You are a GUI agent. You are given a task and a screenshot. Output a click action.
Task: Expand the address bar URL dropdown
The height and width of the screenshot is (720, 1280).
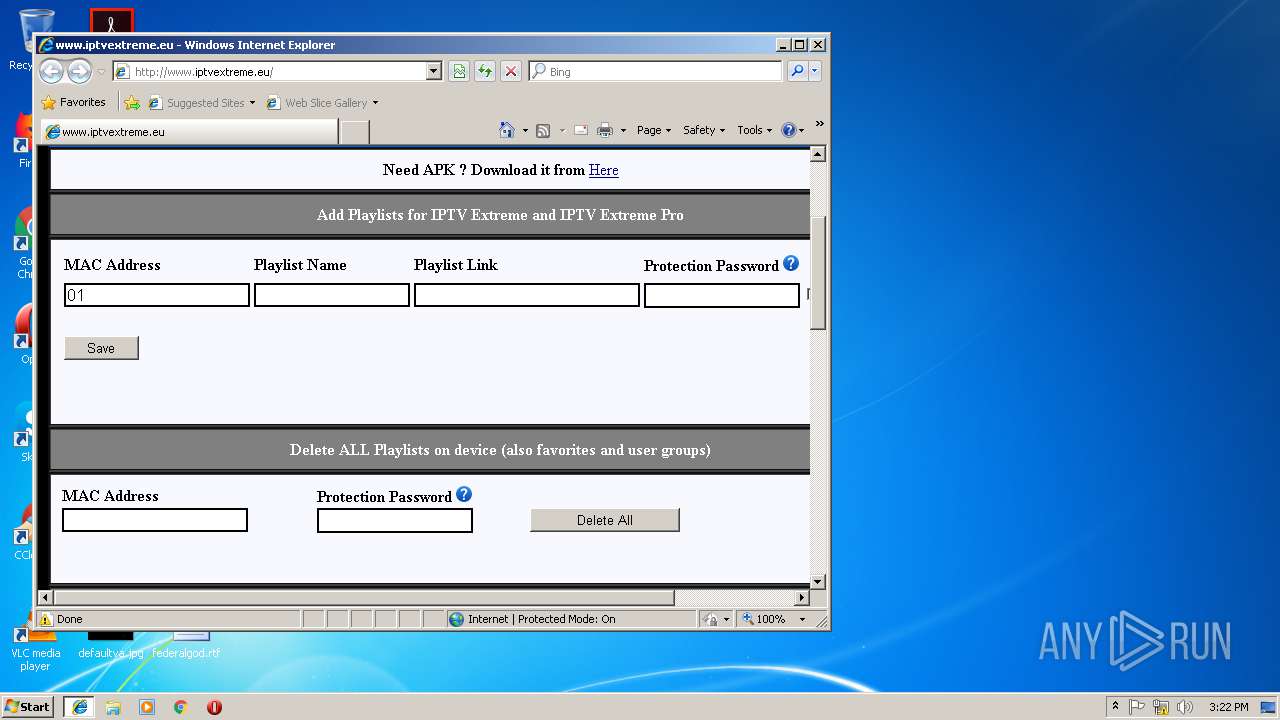(x=433, y=71)
